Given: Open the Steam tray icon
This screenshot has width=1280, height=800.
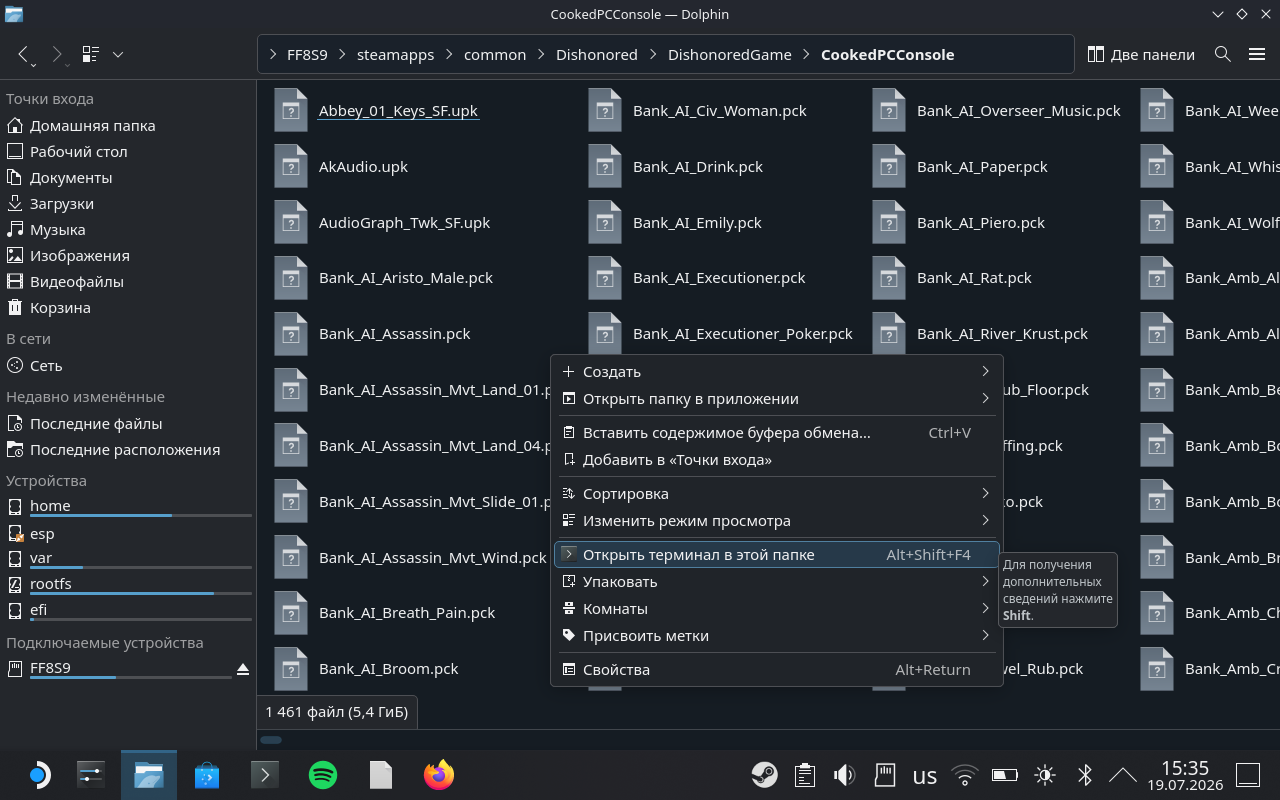Looking at the screenshot, I should click(x=765, y=775).
